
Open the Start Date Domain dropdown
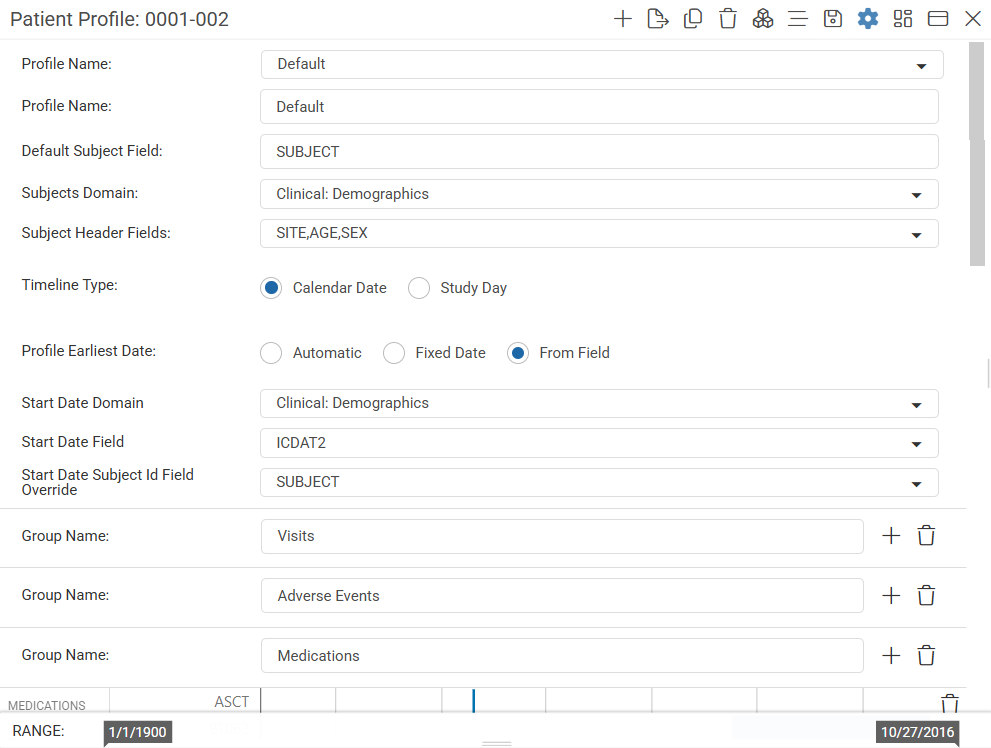(599, 403)
